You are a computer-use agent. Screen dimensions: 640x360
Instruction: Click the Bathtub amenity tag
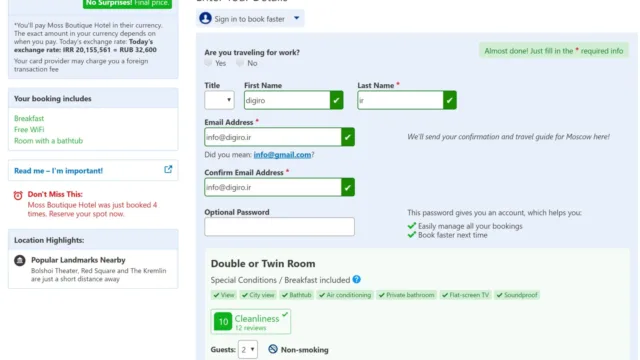pos(296,295)
